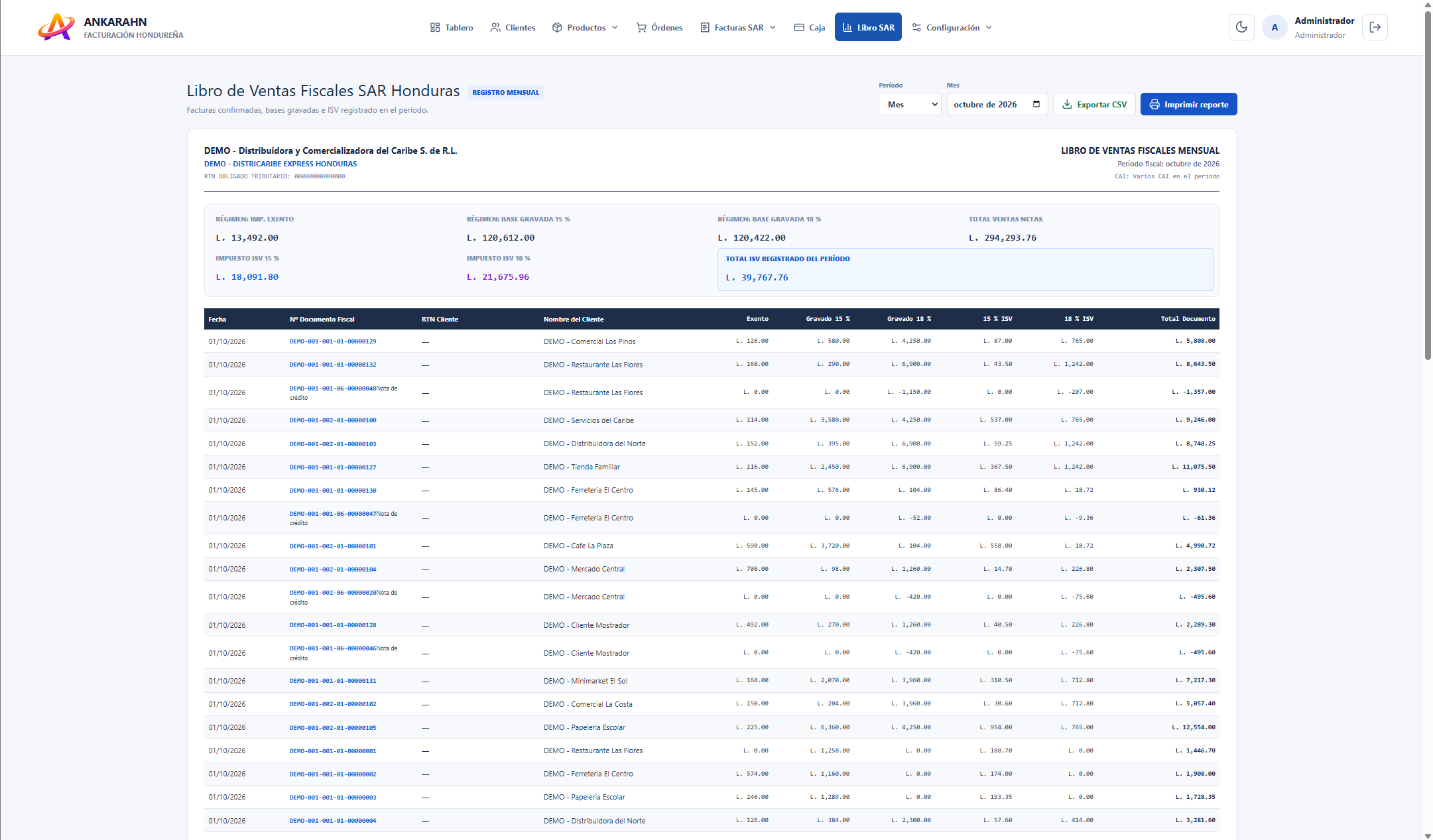
Task: Click client name DEMO - Comercial La Costa
Action: point(588,704)
